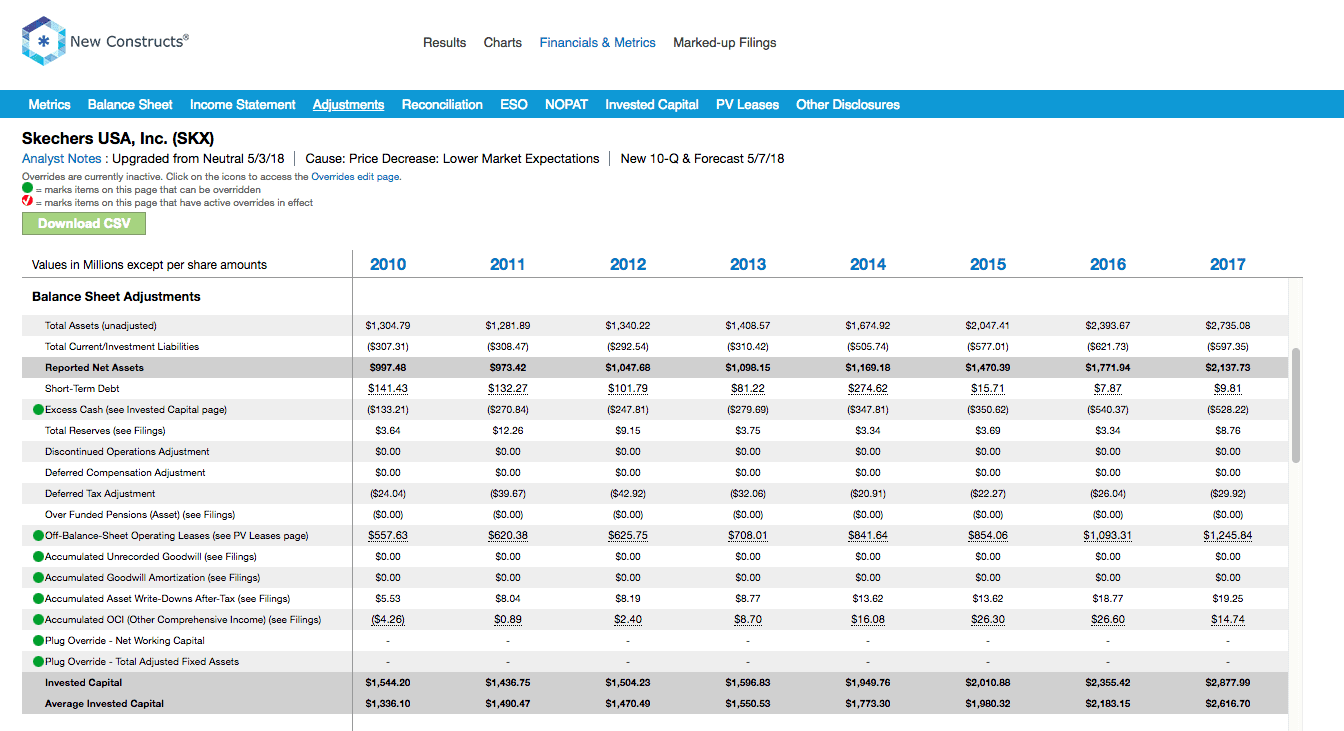Click 2010 operating leases value $557.63

point(388,535)
